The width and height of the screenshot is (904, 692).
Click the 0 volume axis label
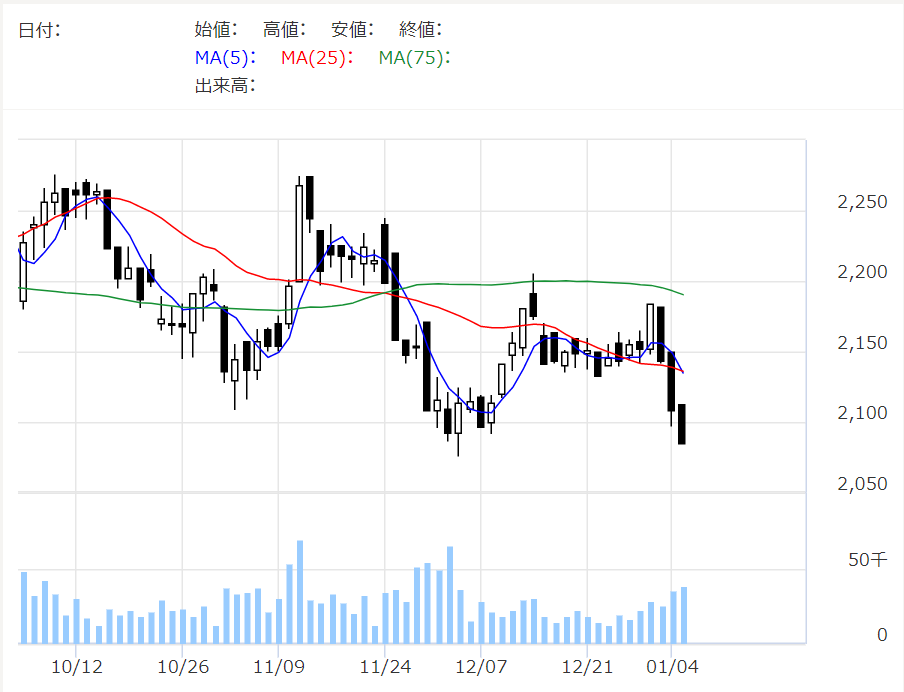882,635
